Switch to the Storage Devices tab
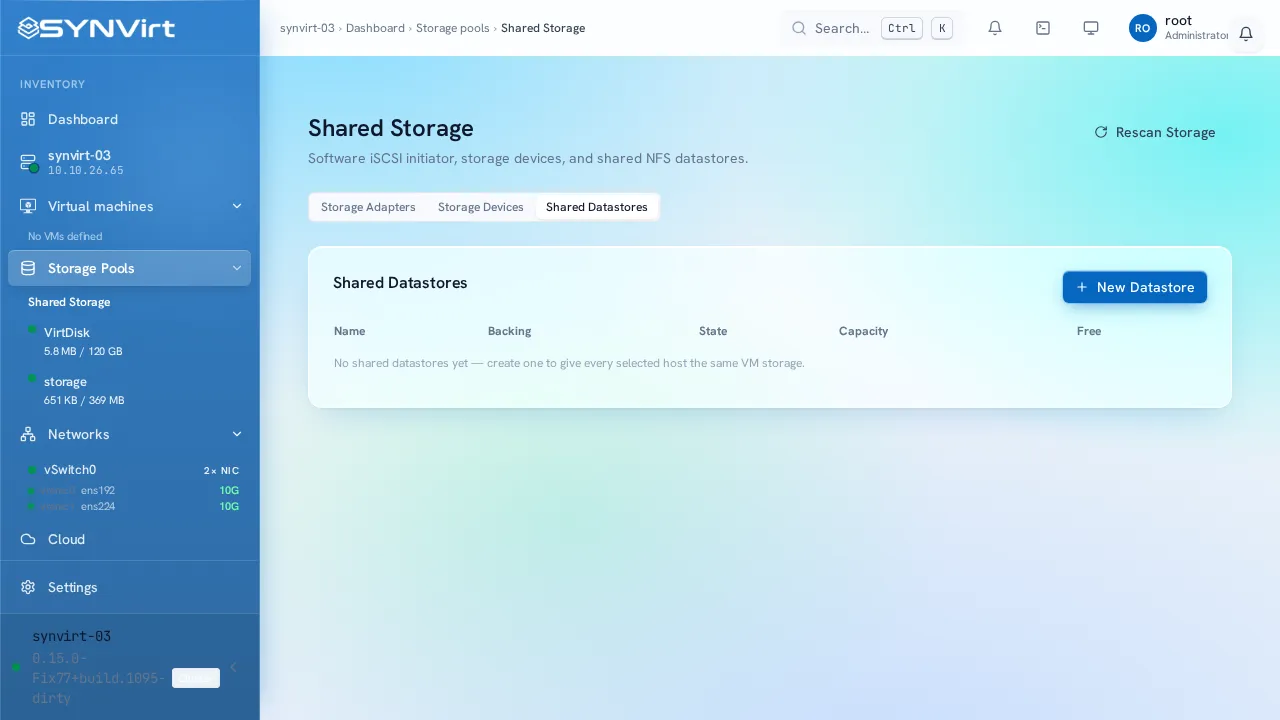The width and height of the screenshot is (1280, 720). [x=481, y=207]
